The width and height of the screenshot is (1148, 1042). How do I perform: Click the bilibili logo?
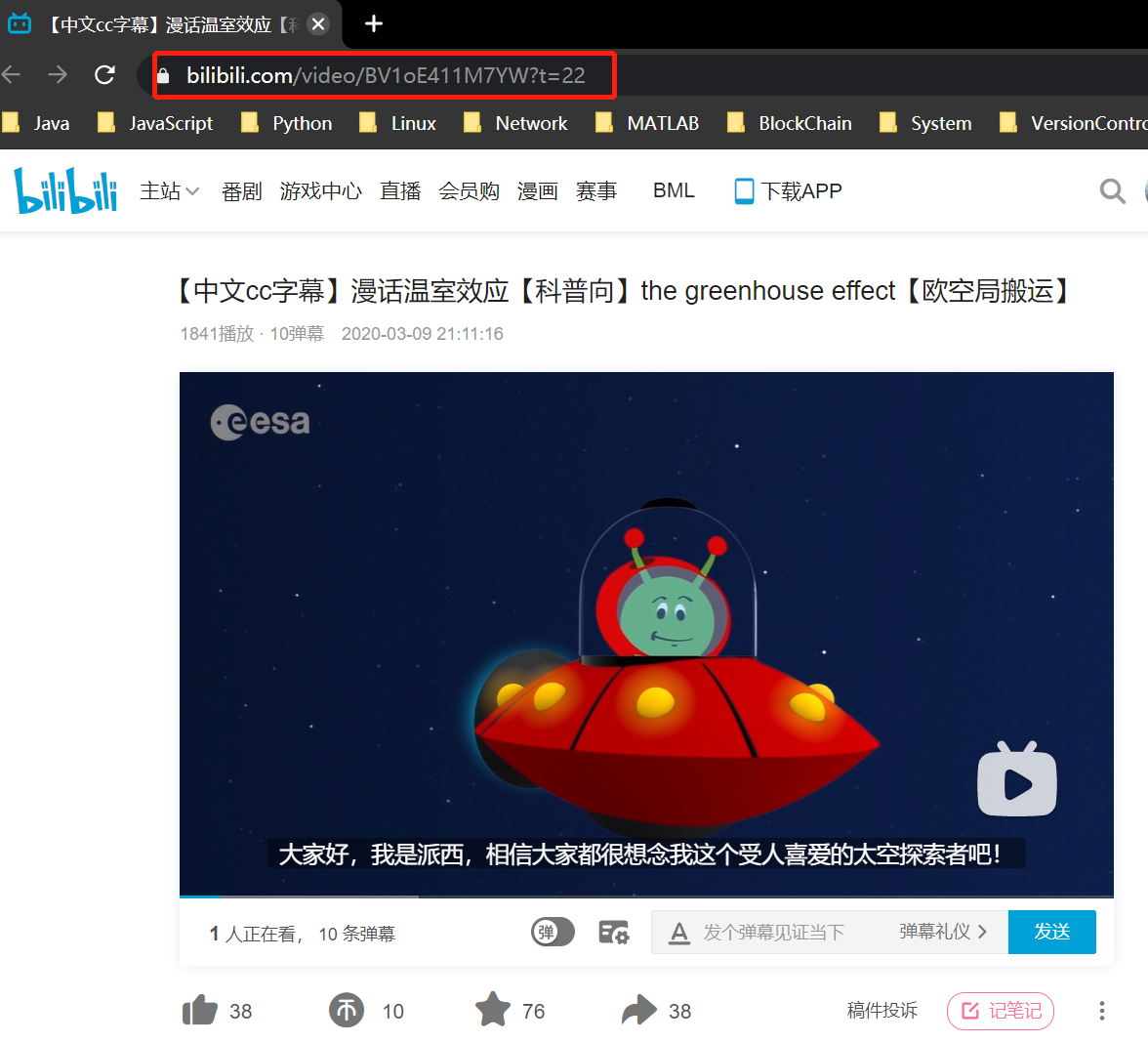tap(66, 190)
